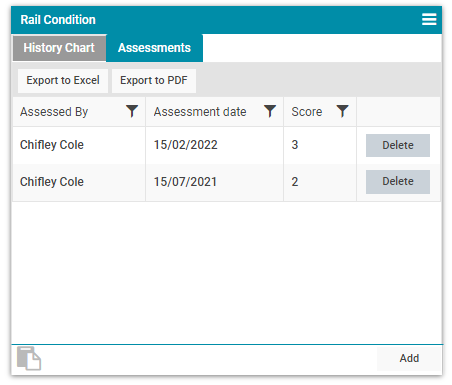
Task: Select the Assessments tab
Action: (x=154, y=48)
